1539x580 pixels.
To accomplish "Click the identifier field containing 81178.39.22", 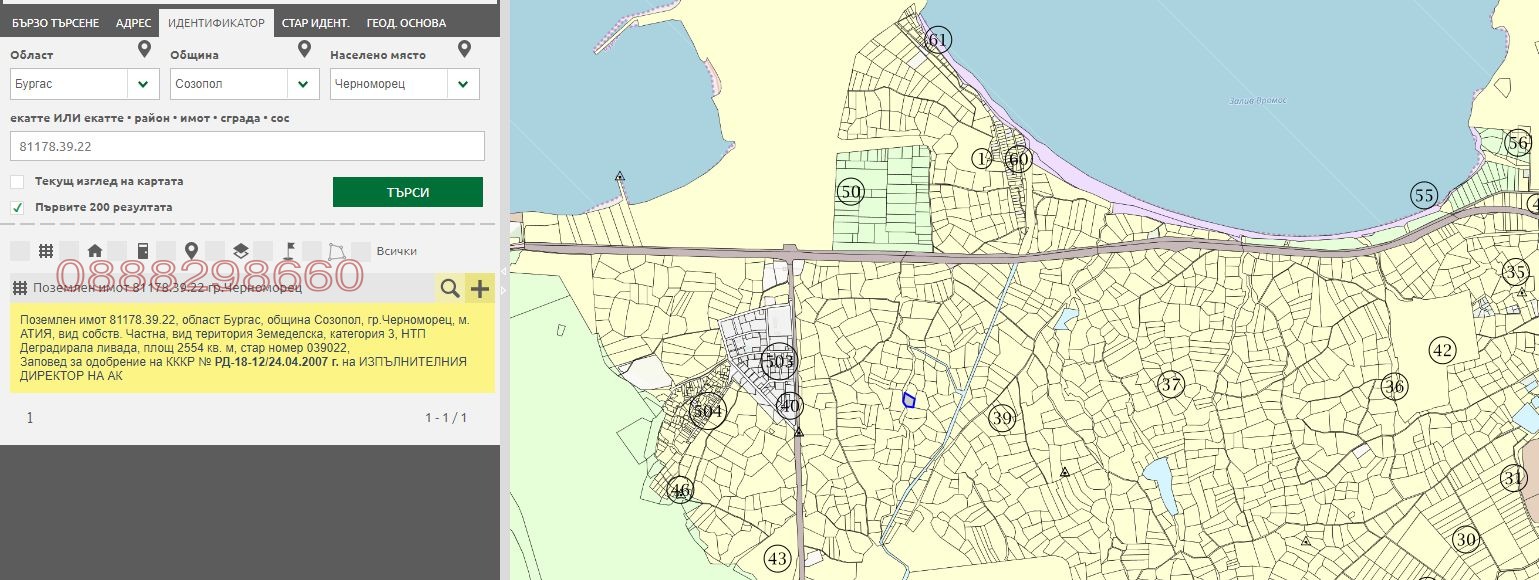I will tap(247, 146).
